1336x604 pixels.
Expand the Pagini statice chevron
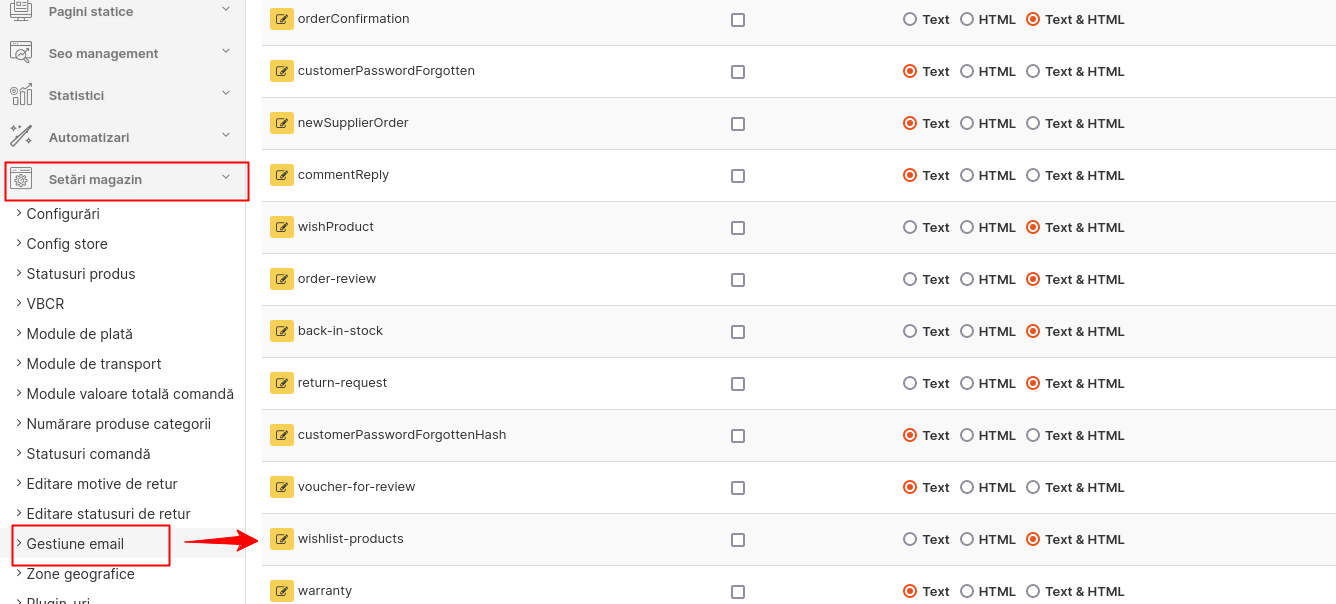click(x=226, y=9)
